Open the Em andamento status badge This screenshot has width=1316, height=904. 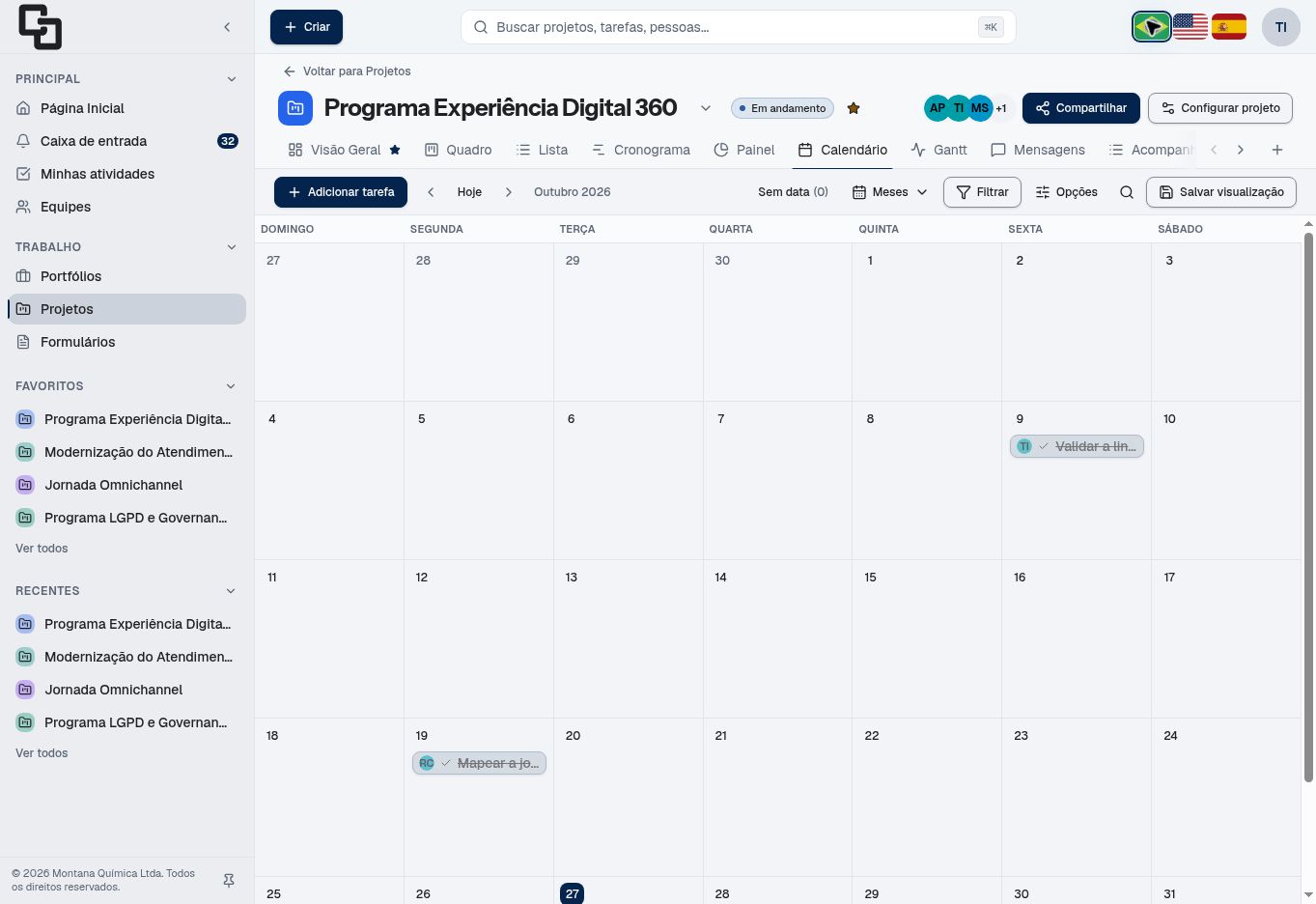tap(782, 108)
